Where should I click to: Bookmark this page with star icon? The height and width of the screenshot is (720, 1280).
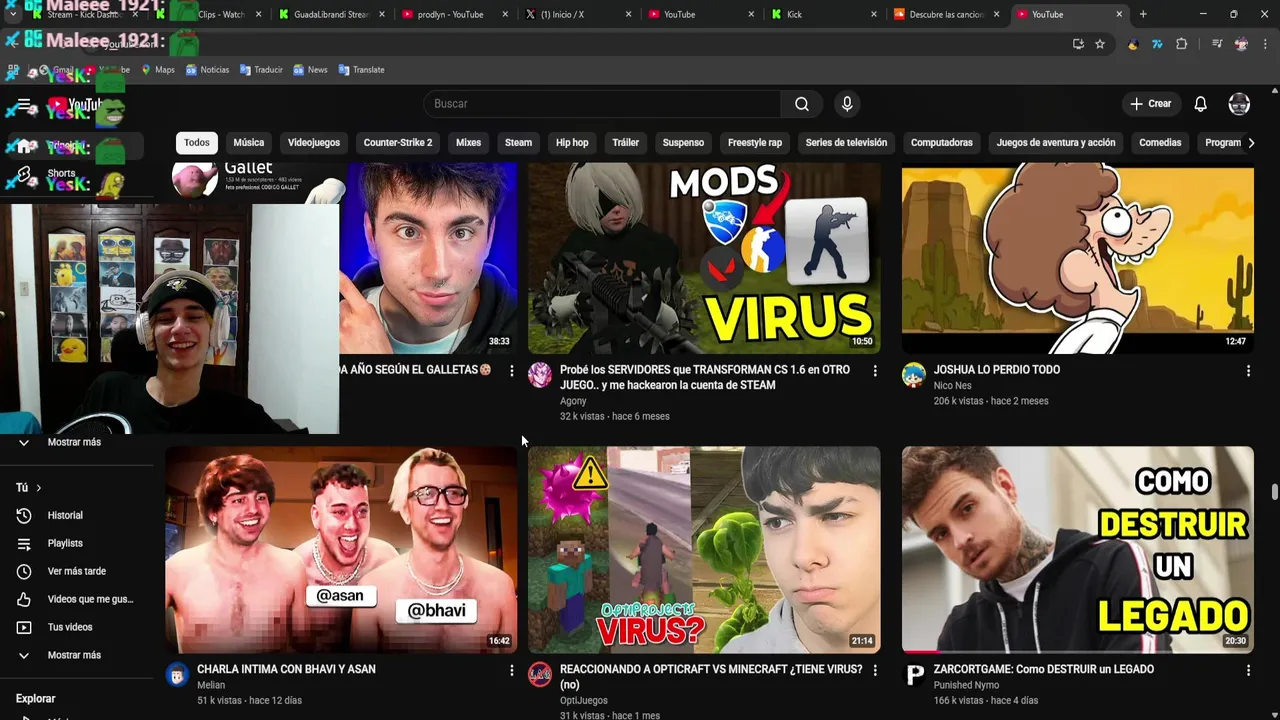point(1100,44)
